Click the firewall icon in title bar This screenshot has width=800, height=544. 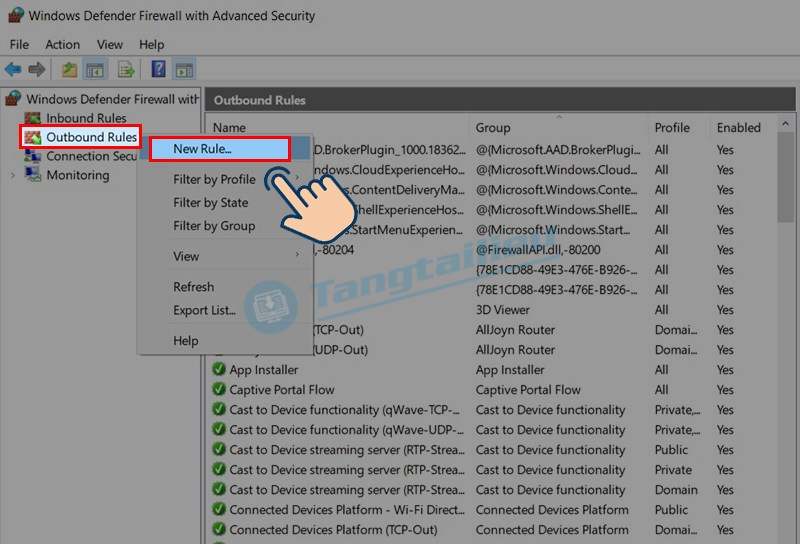click(15, 15)
